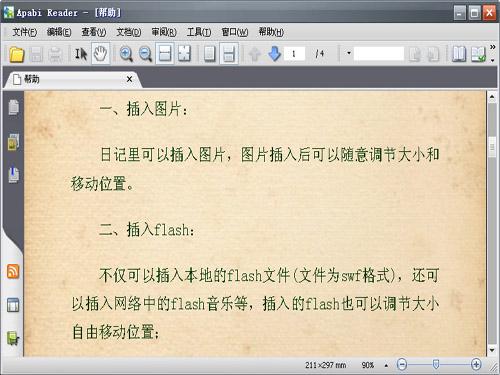This screenshot has width=500, height=375.
Task: Click the green shopping cart icon
Action: [x=13, y=338]
